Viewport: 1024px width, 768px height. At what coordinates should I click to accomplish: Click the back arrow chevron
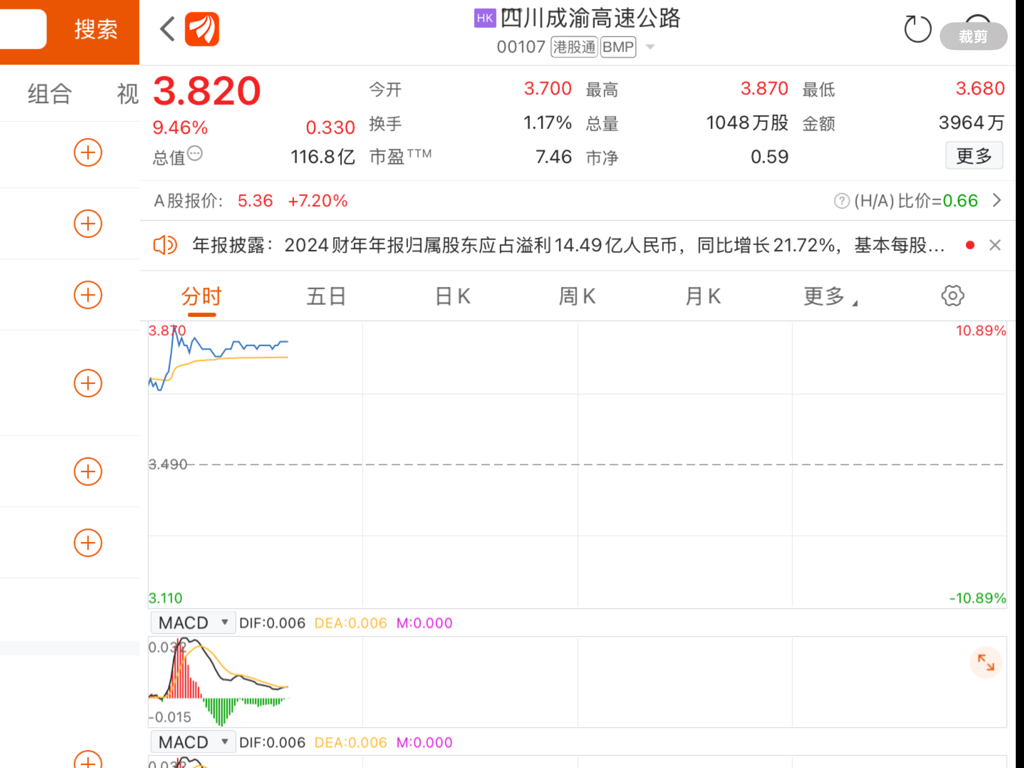(x=167, y=29)
